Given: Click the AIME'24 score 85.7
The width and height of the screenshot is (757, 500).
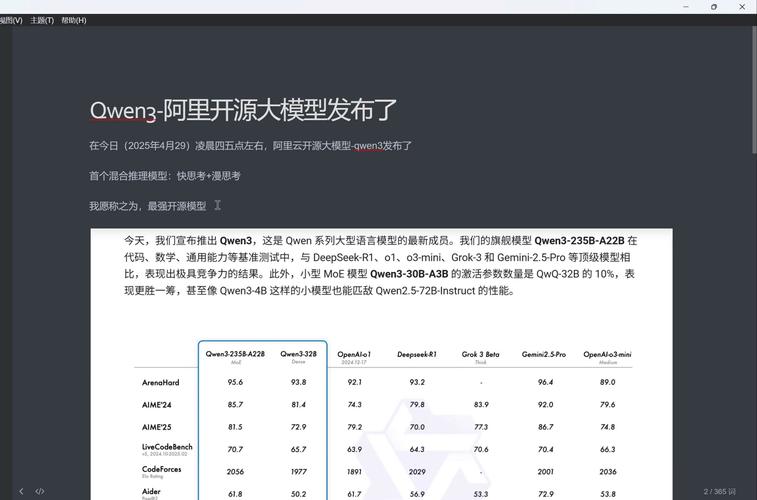Looking at the screenshot, I should pos(235,404).
